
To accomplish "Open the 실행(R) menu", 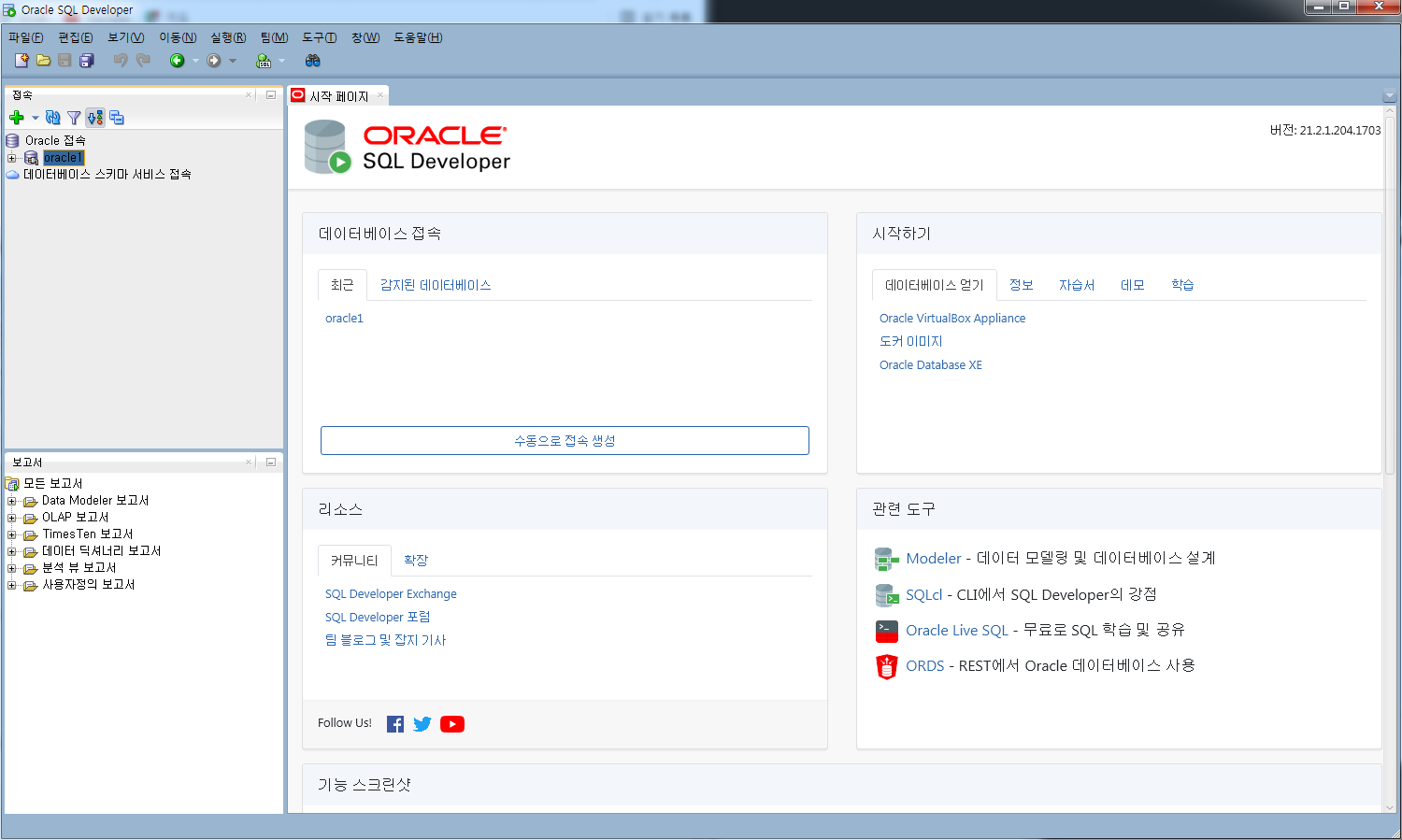I will [228, 37].
